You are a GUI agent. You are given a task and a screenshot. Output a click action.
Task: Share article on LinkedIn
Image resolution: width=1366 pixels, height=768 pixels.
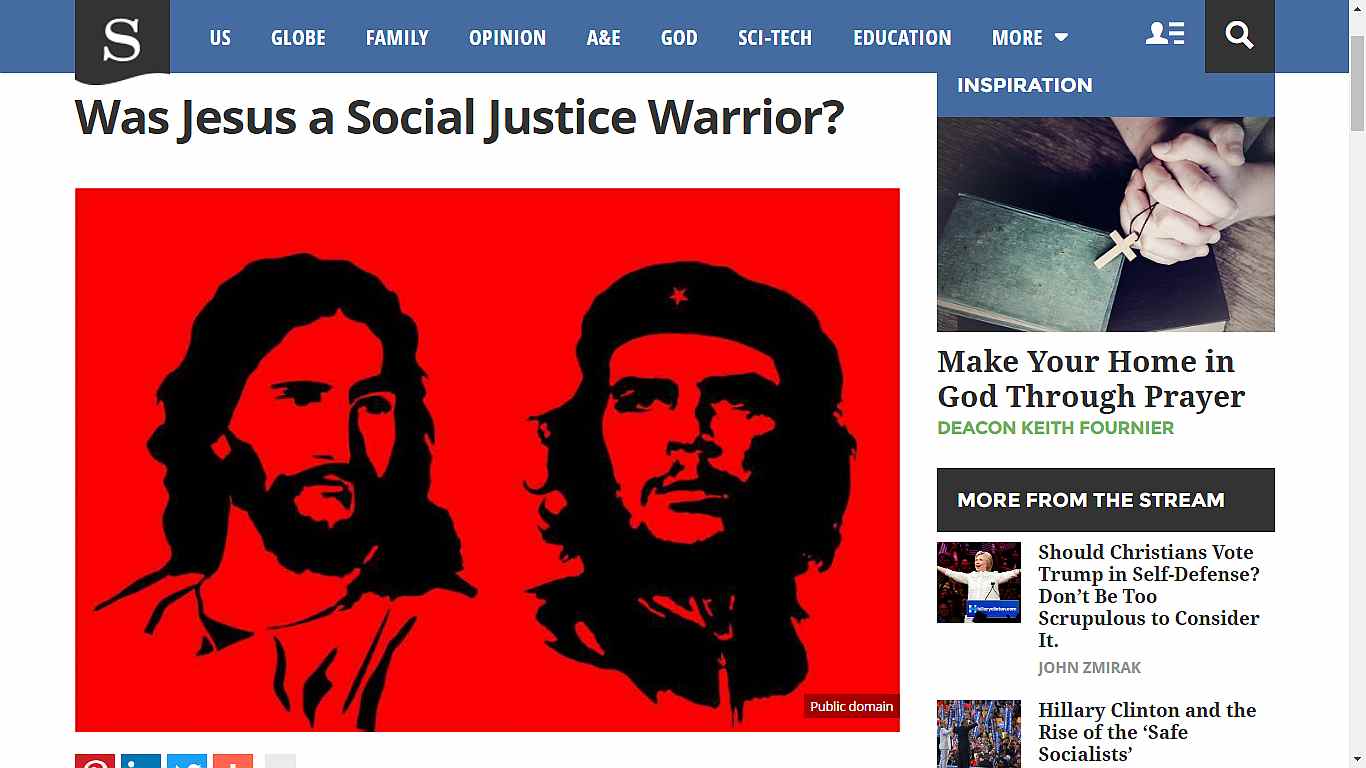(x=141, y=761)
